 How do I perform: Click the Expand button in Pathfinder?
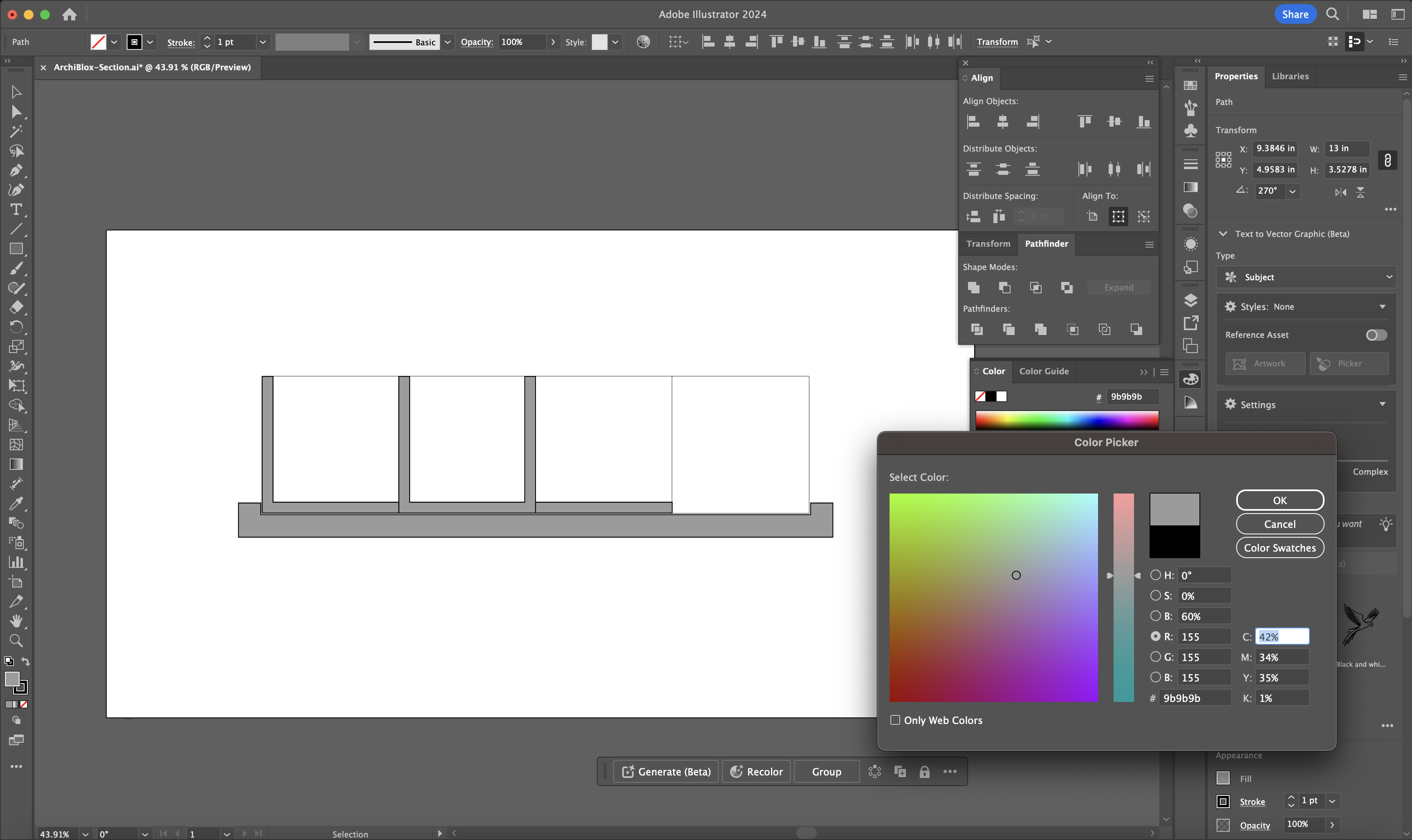click(x=1118, y=287)
